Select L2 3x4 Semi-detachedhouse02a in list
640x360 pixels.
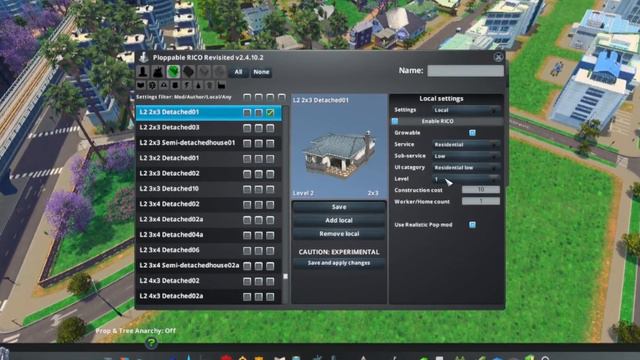click(209, 265)
